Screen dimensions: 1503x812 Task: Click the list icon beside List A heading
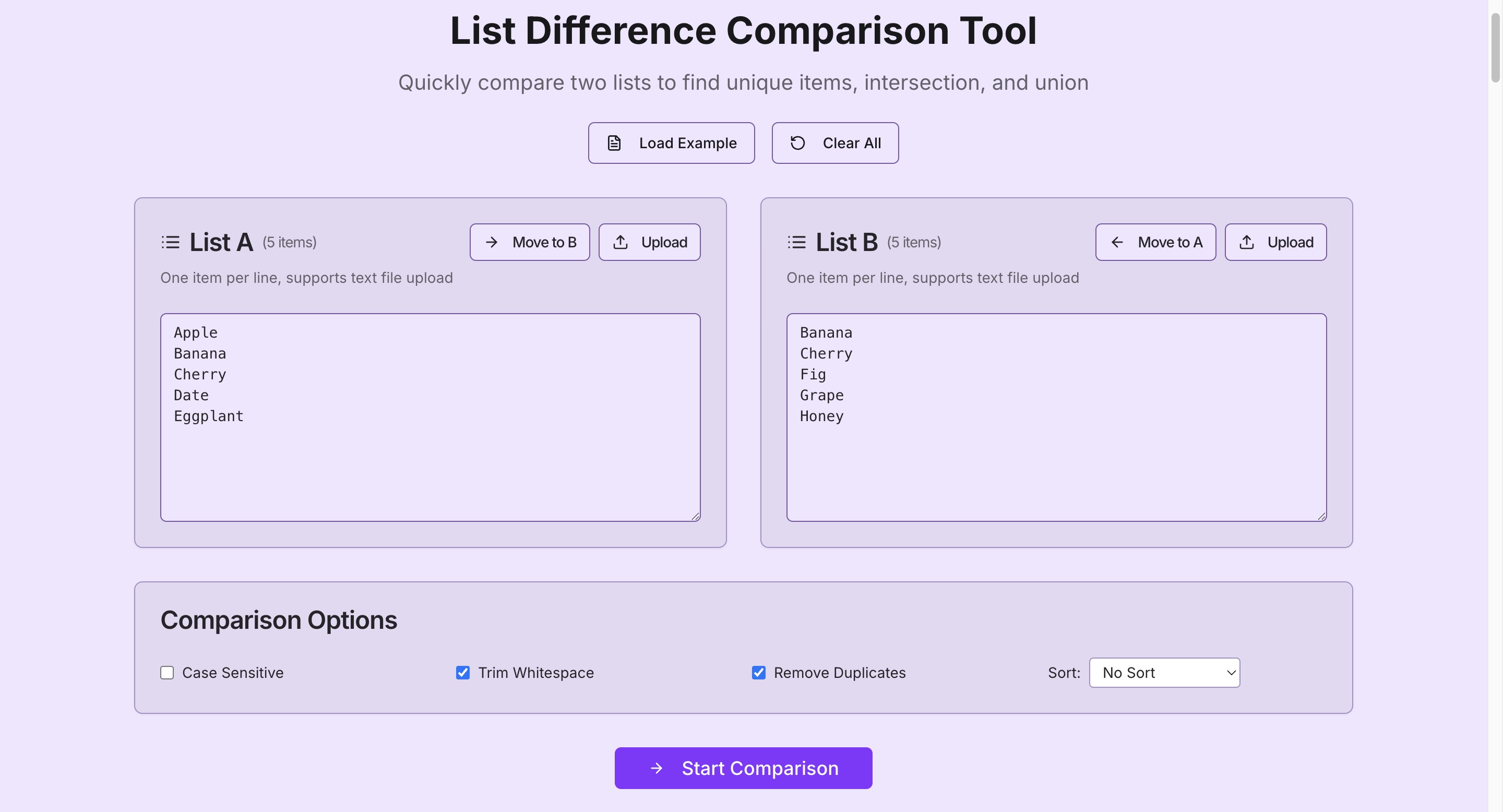pos(170,242)
